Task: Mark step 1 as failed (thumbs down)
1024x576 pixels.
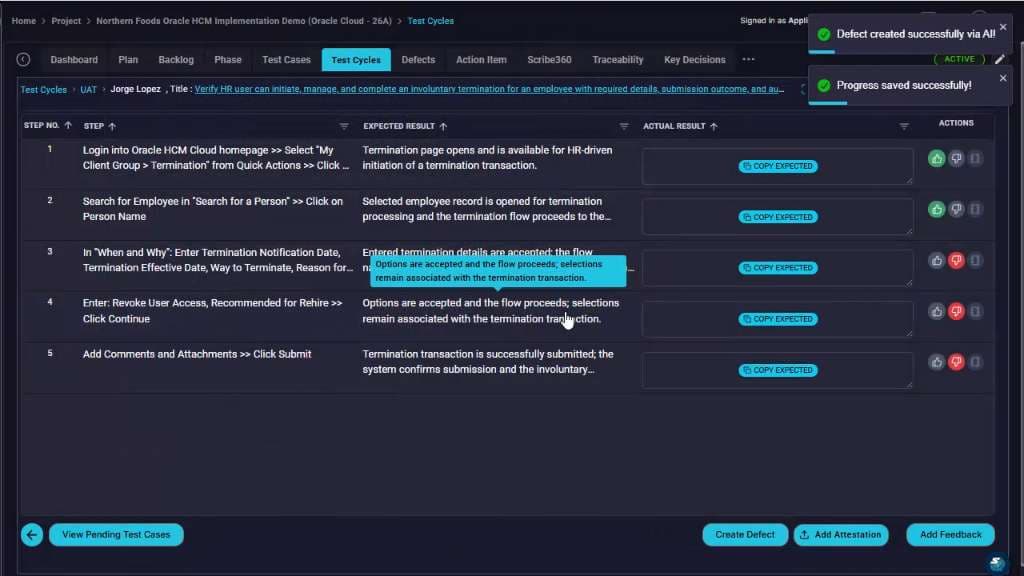Action: tap(956, 159)
